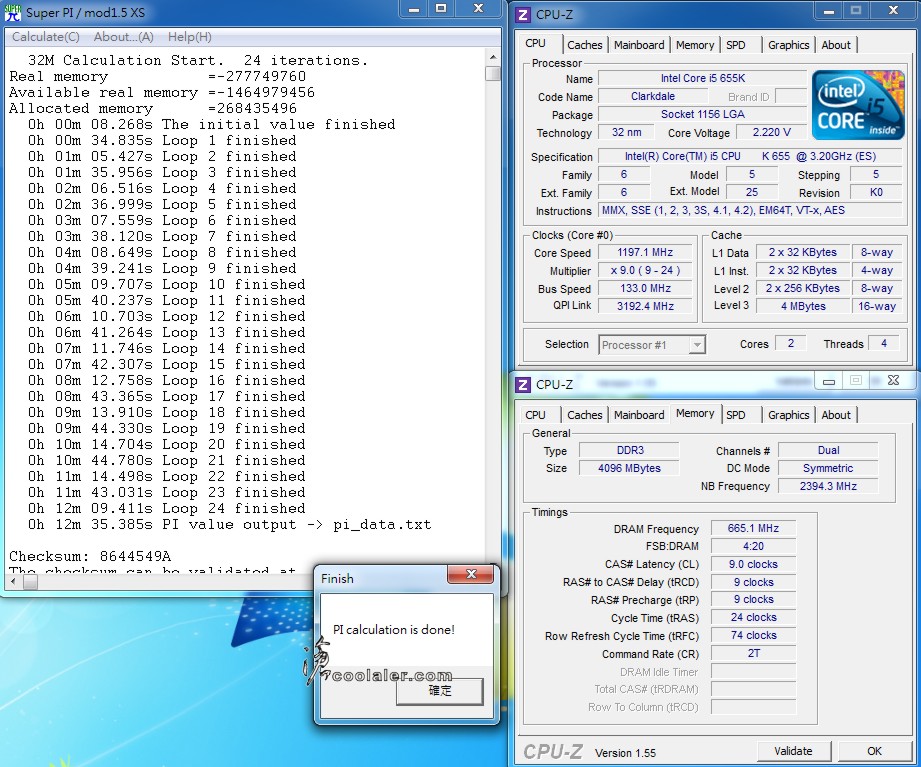
Task: Click the code name value 'Clarkdale'
Action: tap(653, 96)
